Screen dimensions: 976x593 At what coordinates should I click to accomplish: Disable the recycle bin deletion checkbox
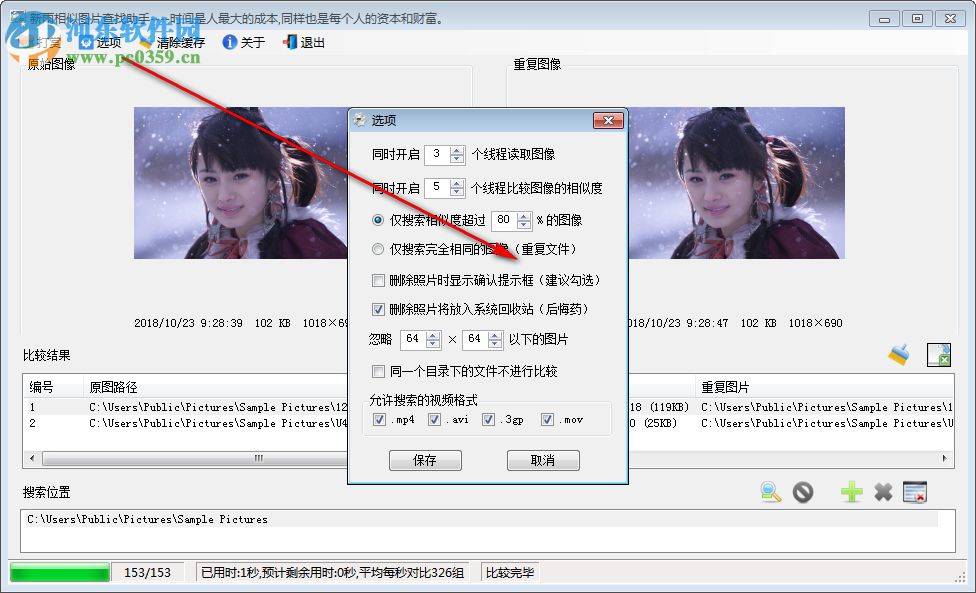(x=377, y=309)
